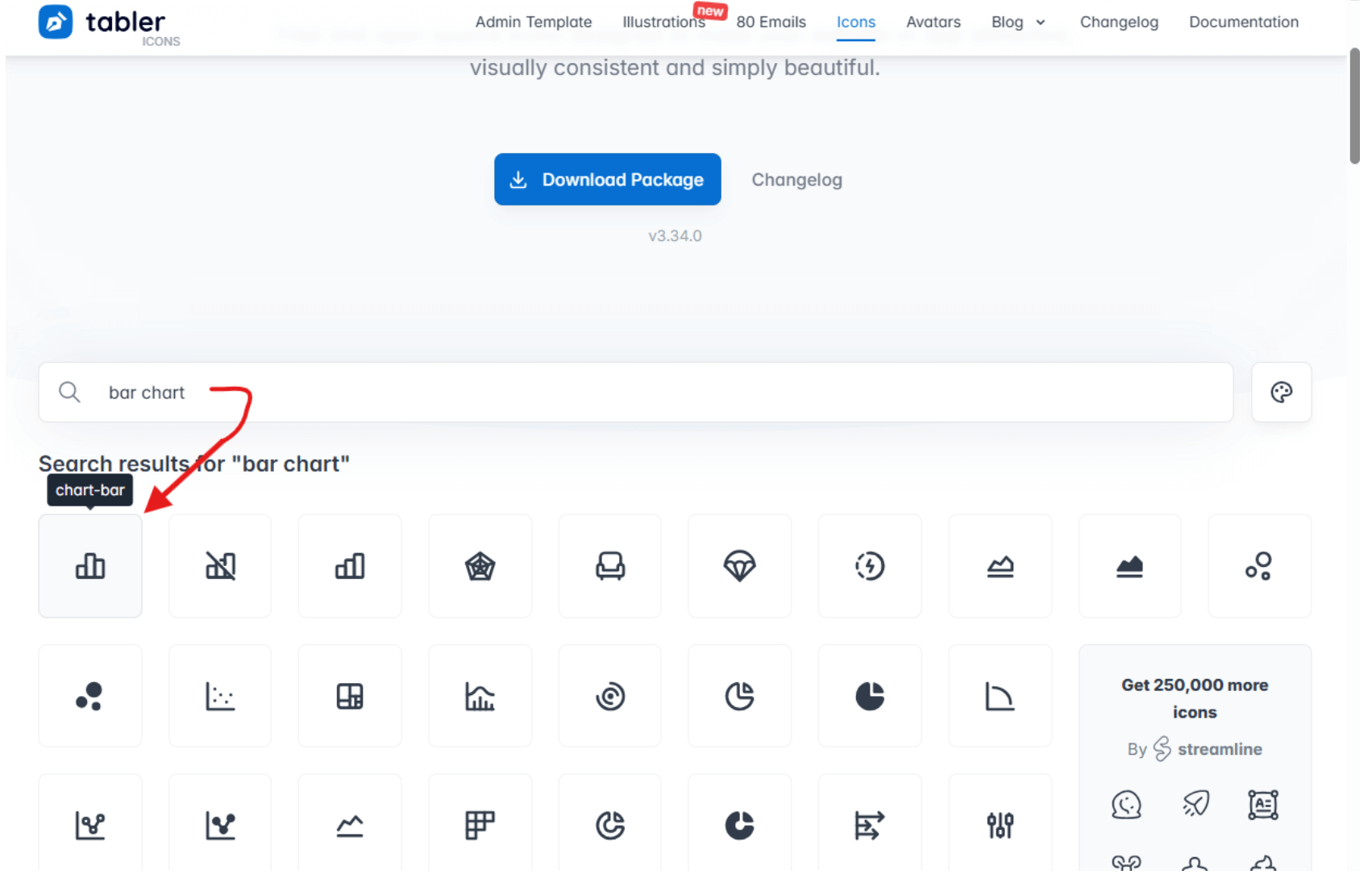Viewport: 1372px width, 887px height.
Task: Open Illustrations nav item
Action: pyautogui.click(x=664, y=22)
